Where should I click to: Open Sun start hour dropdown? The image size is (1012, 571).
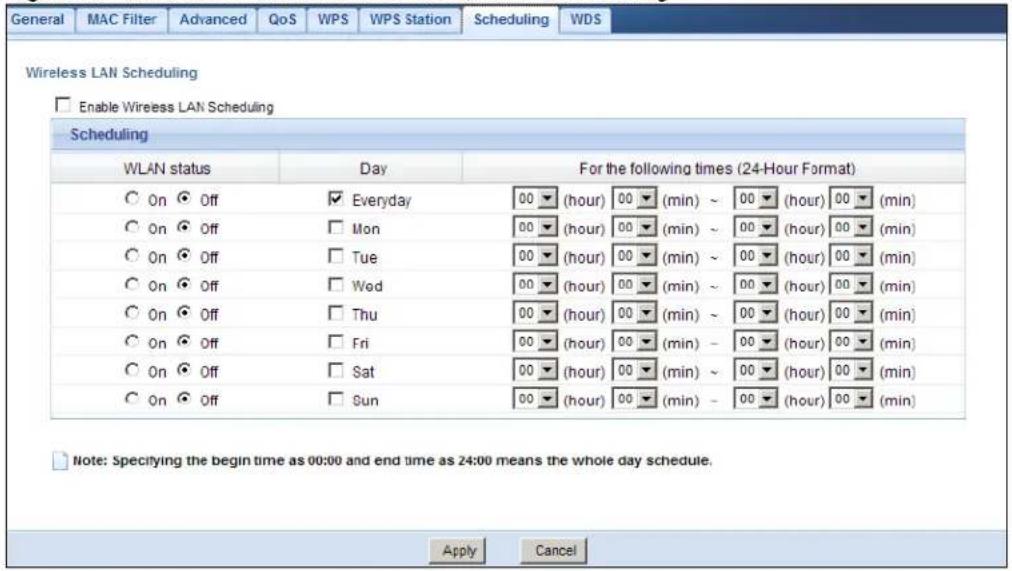pos(535,399)
